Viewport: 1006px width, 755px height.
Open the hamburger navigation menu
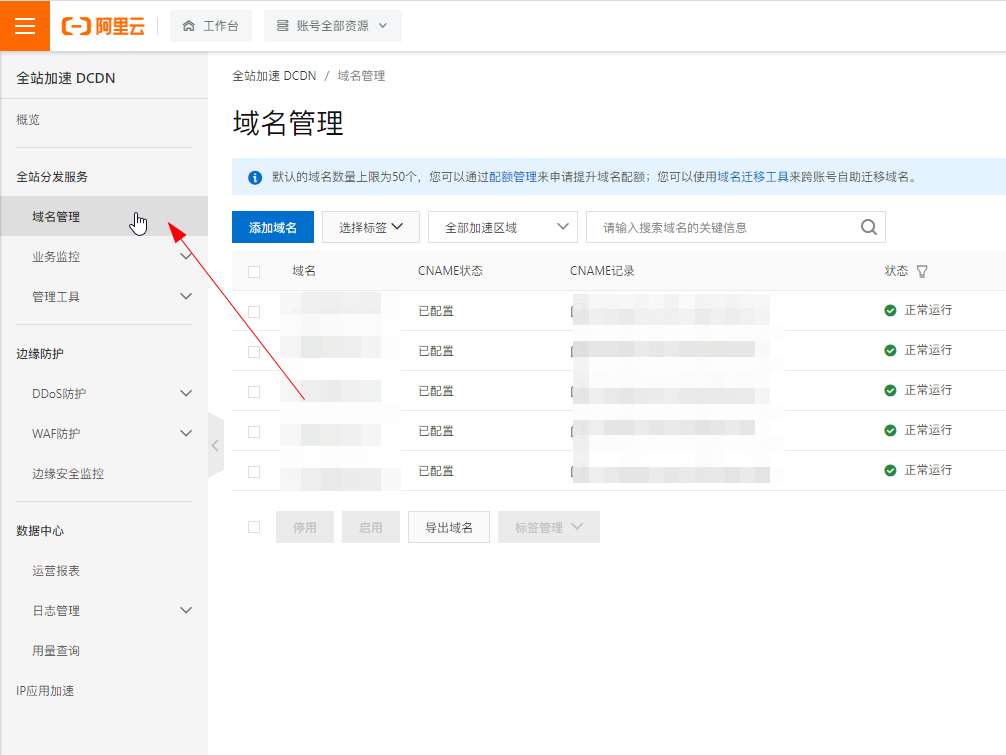coord(25,26)
